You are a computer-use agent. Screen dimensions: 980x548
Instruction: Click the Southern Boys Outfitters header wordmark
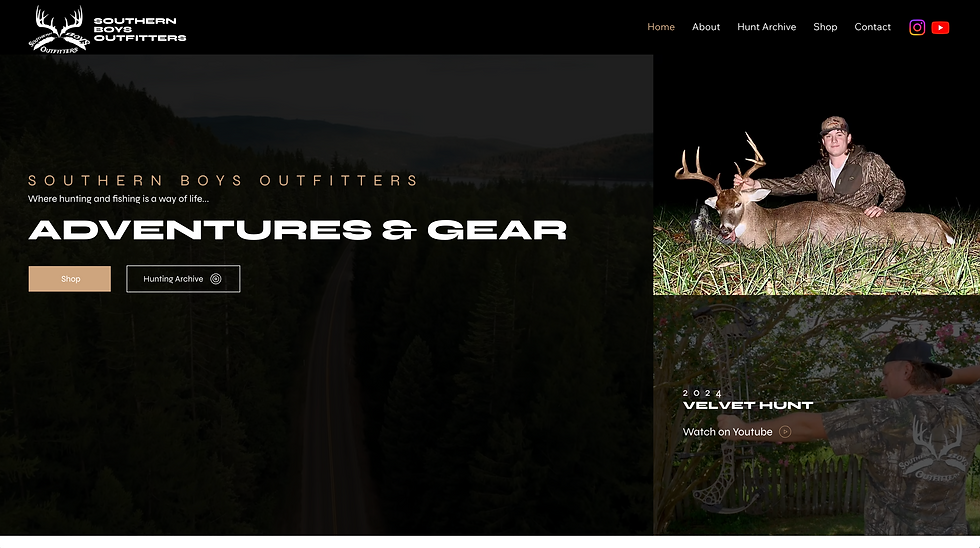point(140,29)
